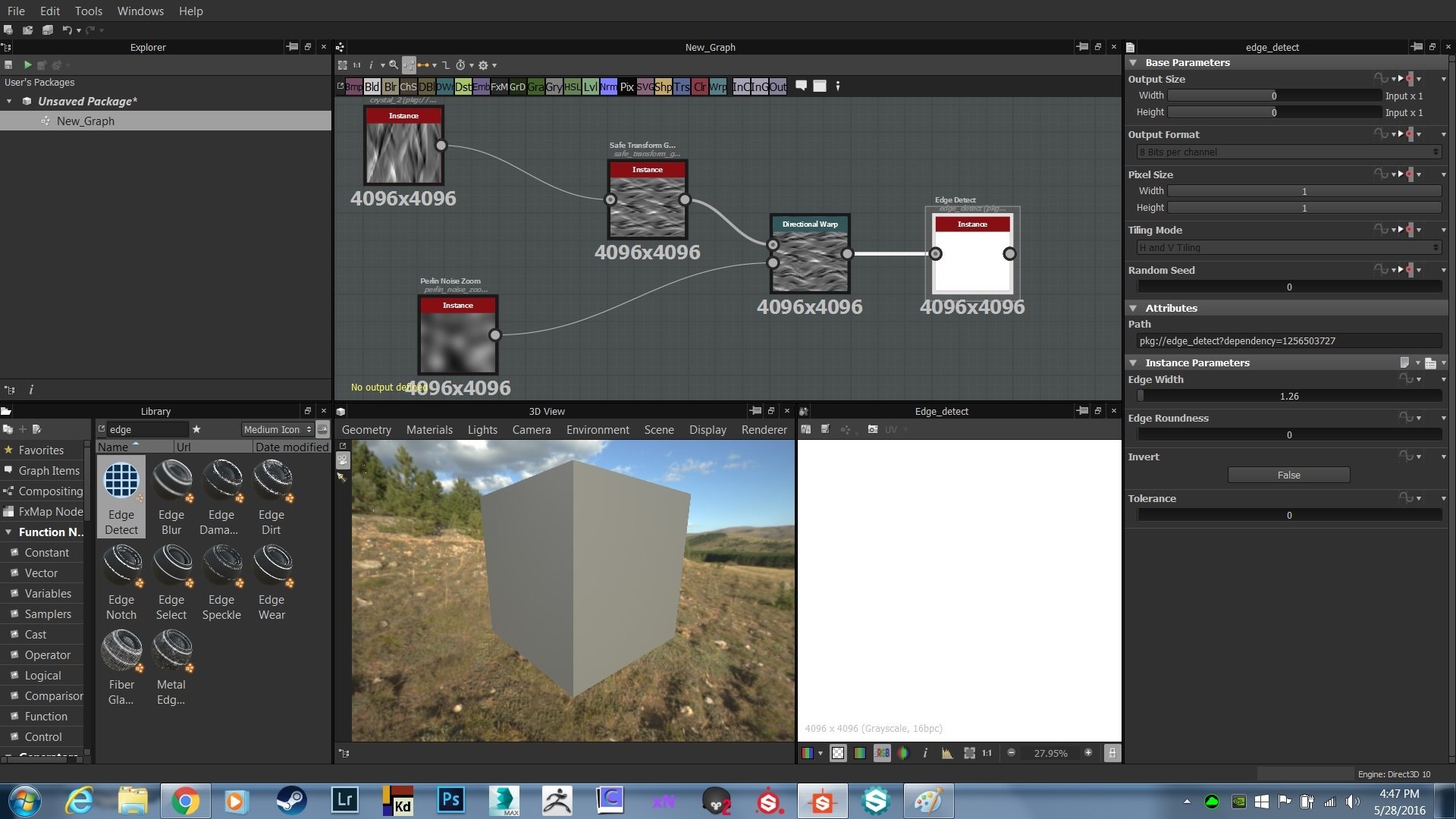Zoom in with plus button in 2D view
Screen dimensions: 1456x819
(1088, 753)
